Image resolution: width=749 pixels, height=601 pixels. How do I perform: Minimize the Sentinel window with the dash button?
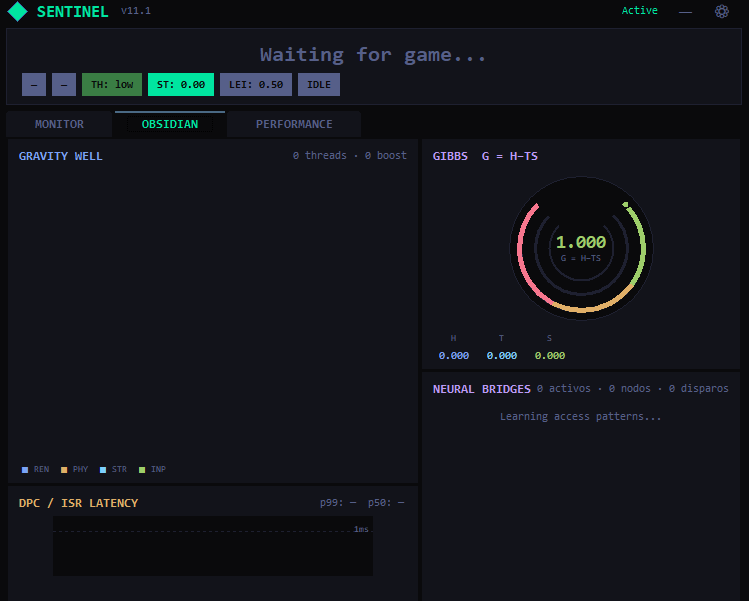pyautogui.click(x=685, y=11)
